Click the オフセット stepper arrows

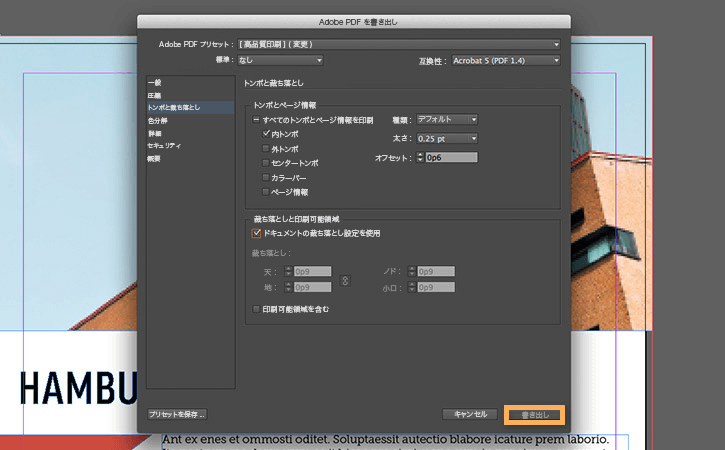(x=420, y=157)
